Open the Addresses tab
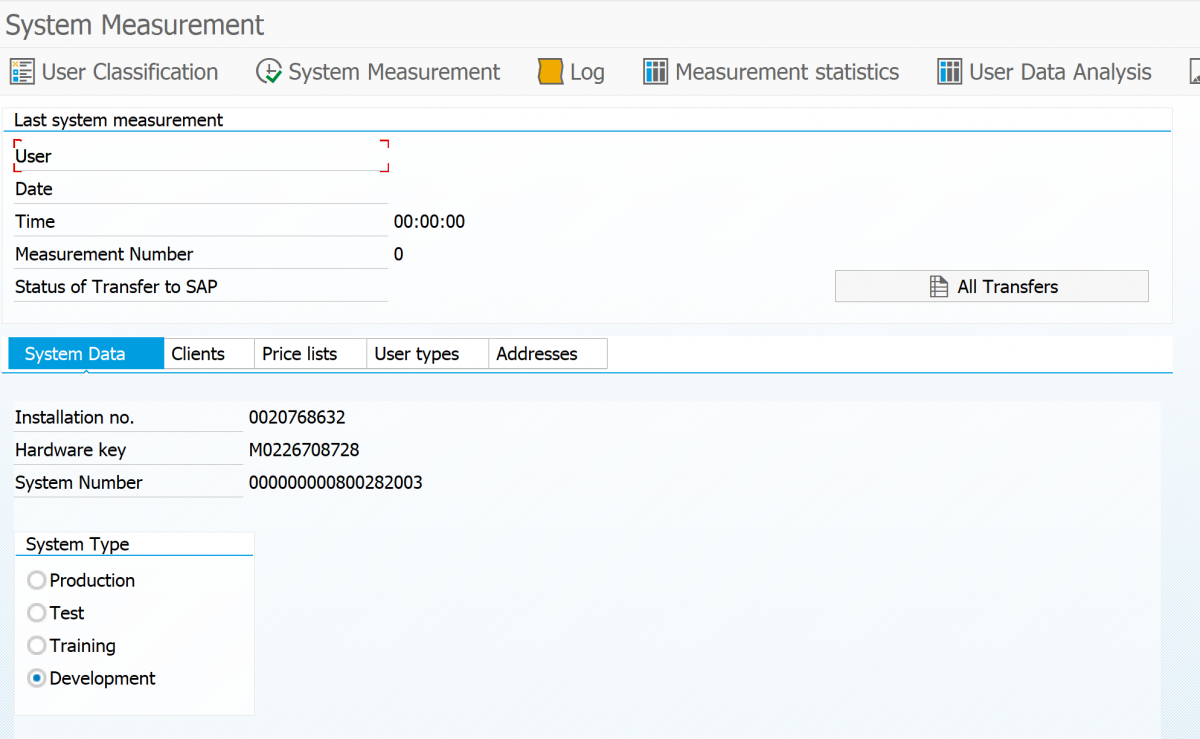The image size is (1200, 739). tap(536, 353)
